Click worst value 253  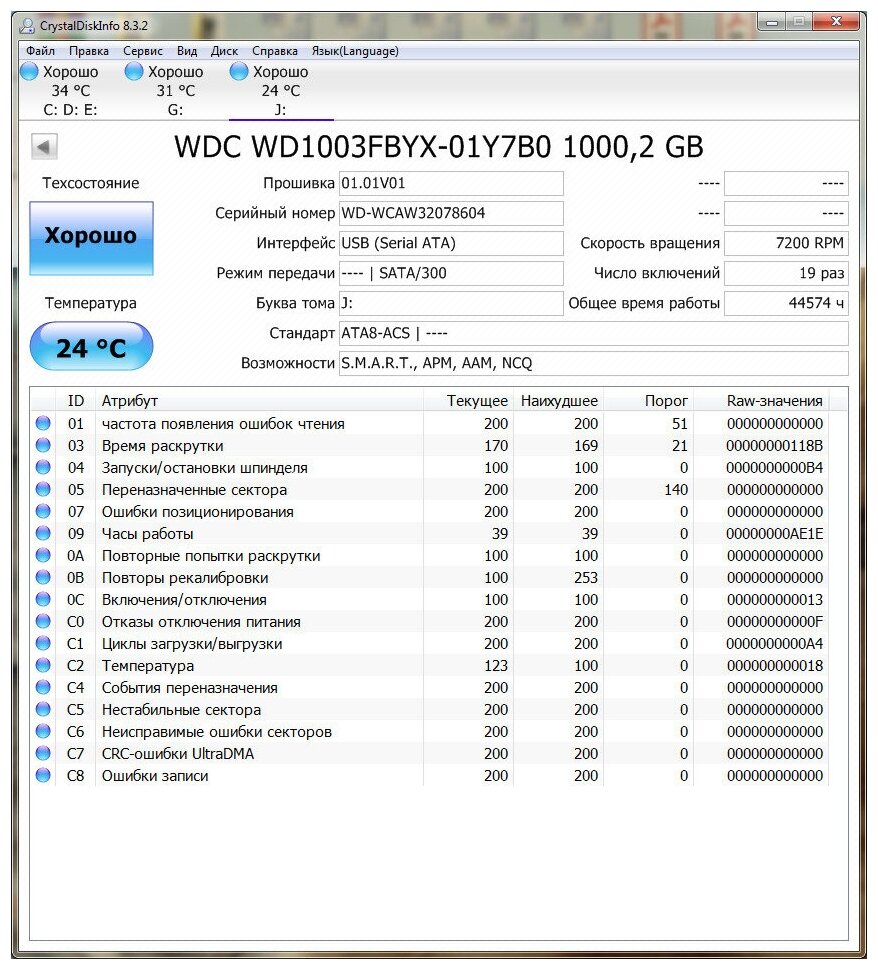click(x=586, y=577)
